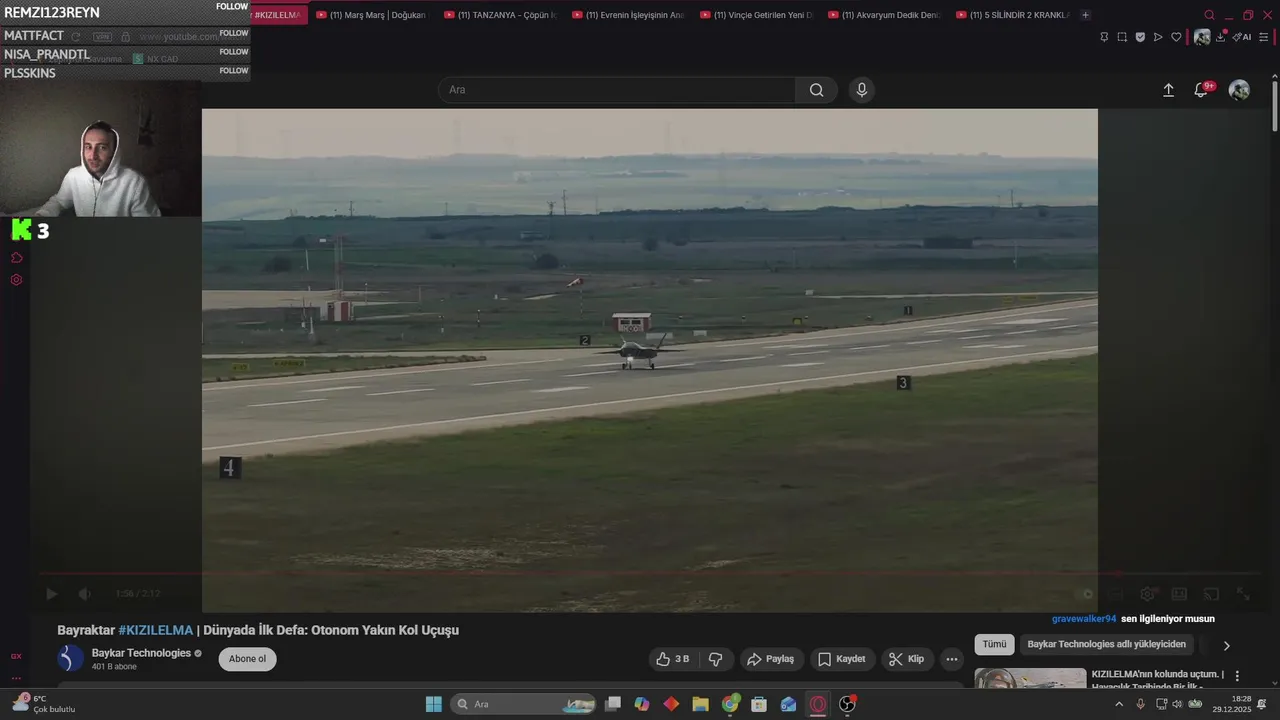This screenshot has width=1280, height=720.
Task: Show hidden tray icons chevron
Action: coord(1119,704)
